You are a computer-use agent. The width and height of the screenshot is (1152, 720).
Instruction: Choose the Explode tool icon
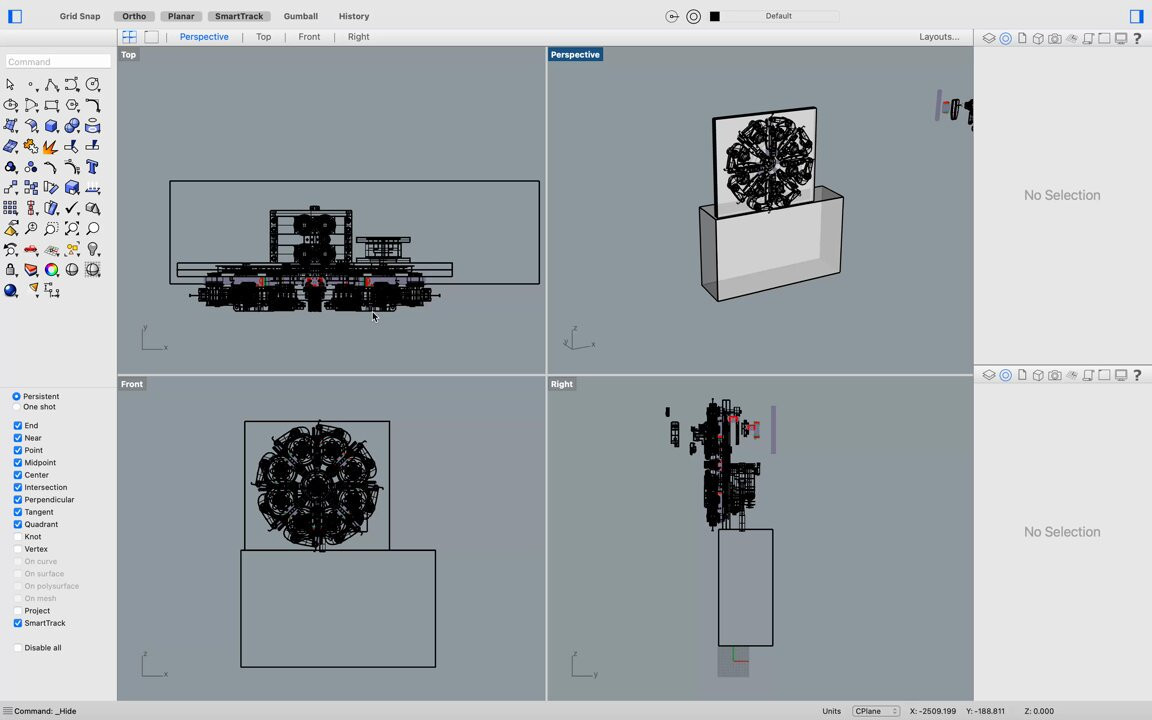coord(49,147)
